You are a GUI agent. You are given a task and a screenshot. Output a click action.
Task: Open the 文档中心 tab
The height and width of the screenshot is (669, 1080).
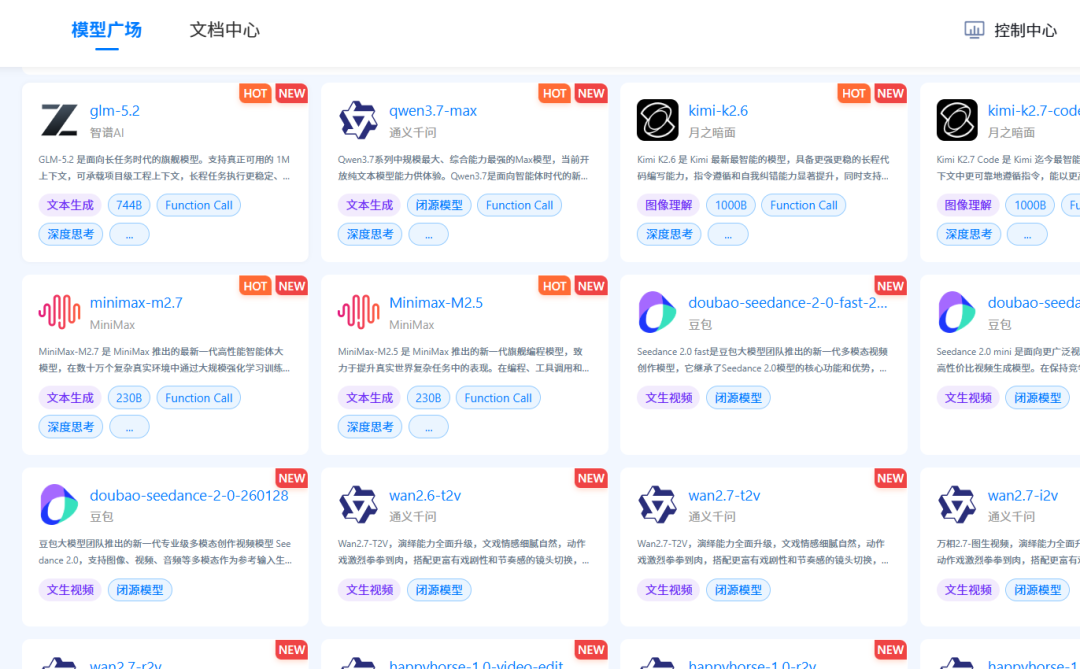coord(225,30)
